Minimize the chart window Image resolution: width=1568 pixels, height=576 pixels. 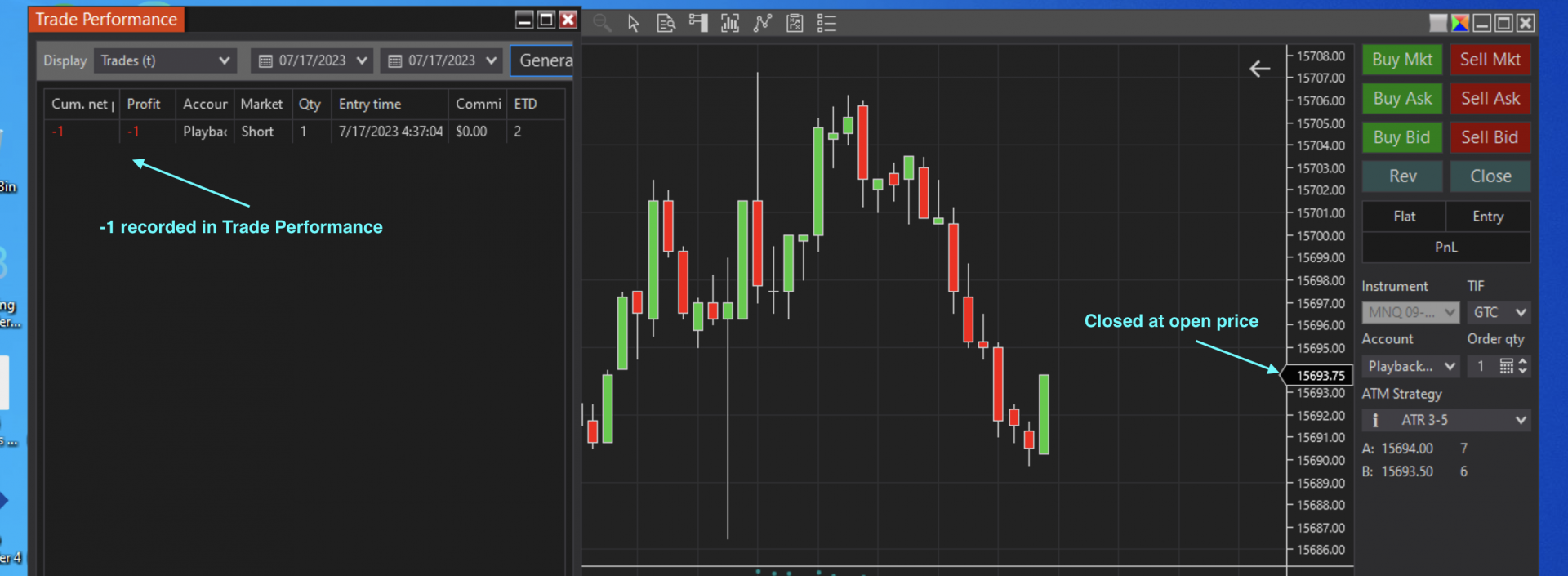[1482, 23]
